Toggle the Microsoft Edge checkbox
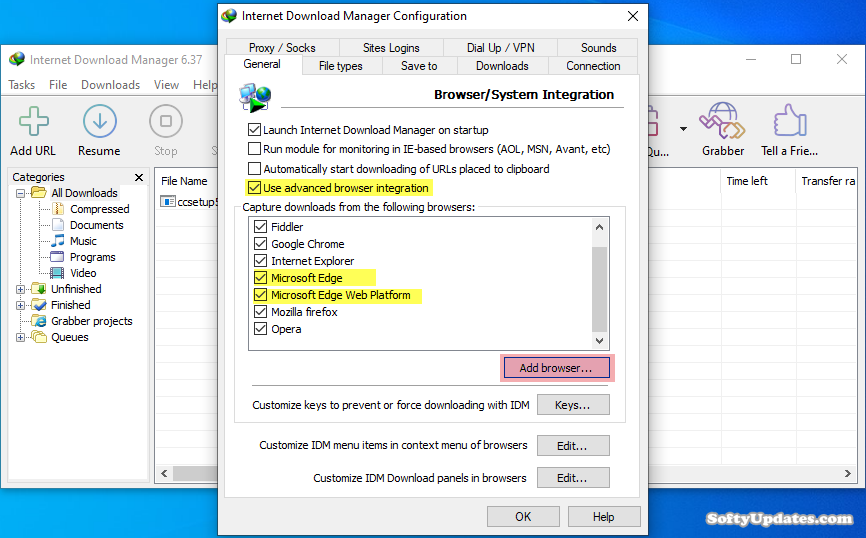Image resolution: width=866 pixels, height=538 pixels. coord(260,278)
